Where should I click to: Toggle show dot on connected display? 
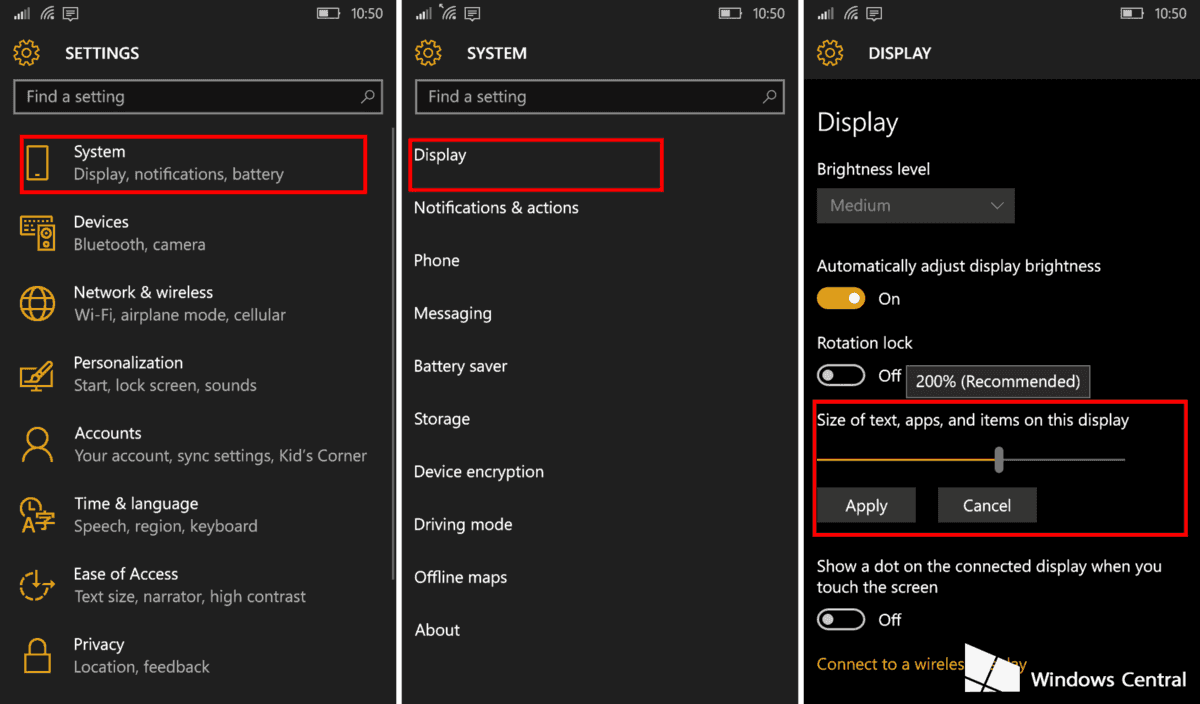(x=840, y=620)
